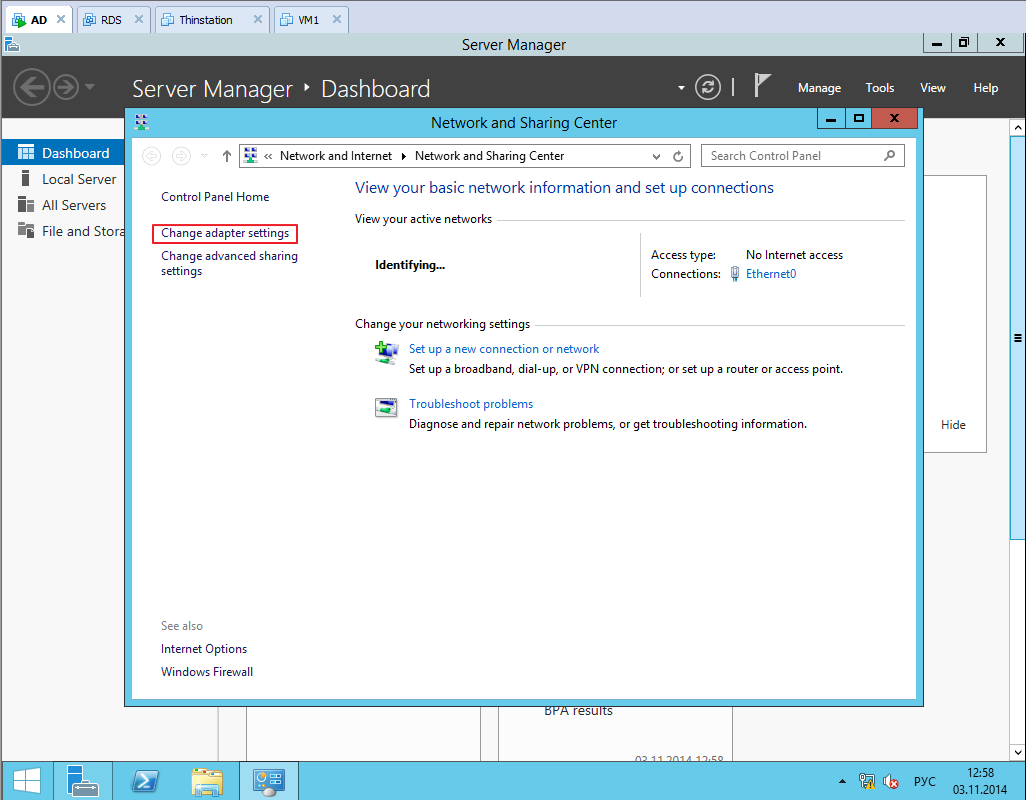
Task: Click the Troubleshoot problems icon
Action: click(386, 408)
